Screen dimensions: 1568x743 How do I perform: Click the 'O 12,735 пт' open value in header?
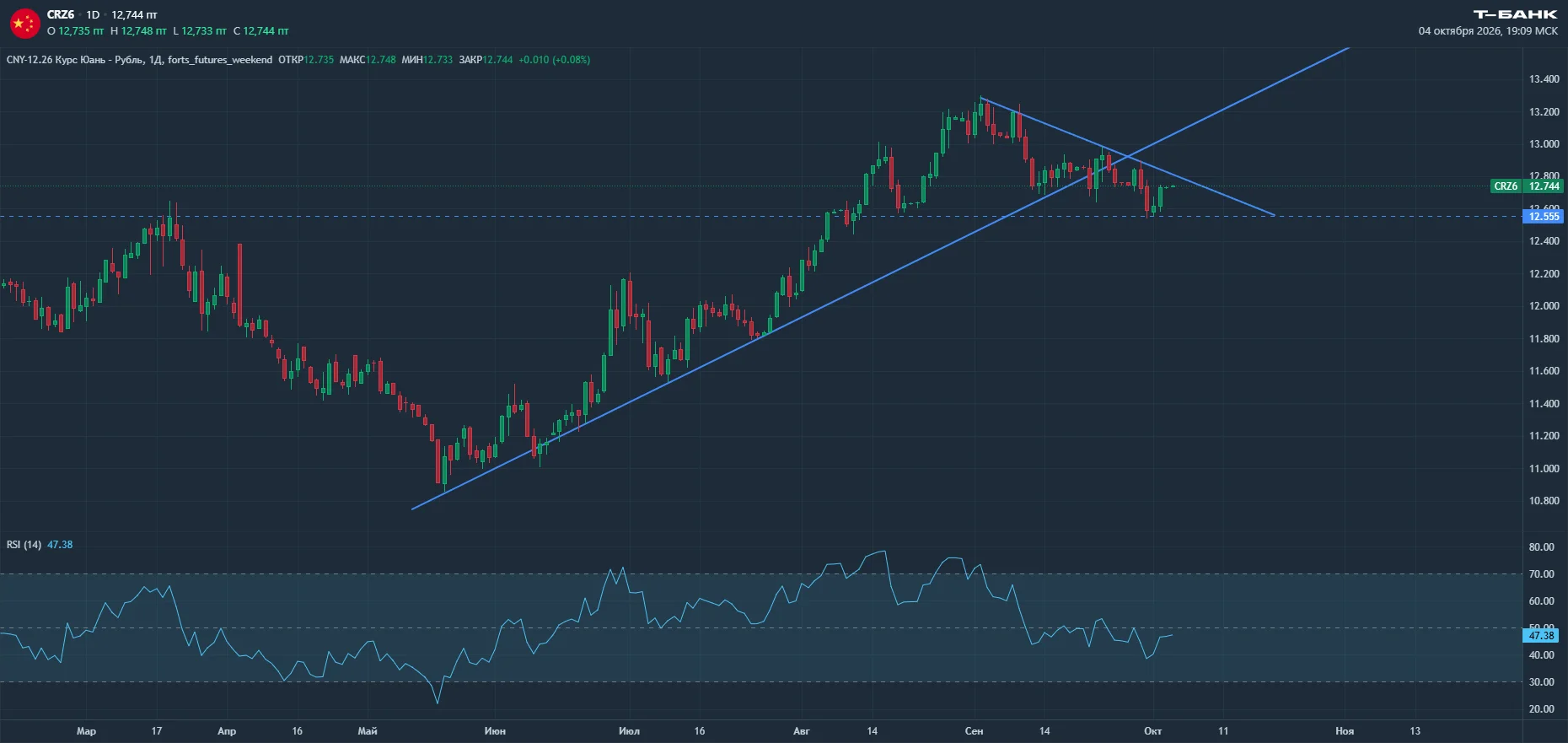click(x=76, y=31)
